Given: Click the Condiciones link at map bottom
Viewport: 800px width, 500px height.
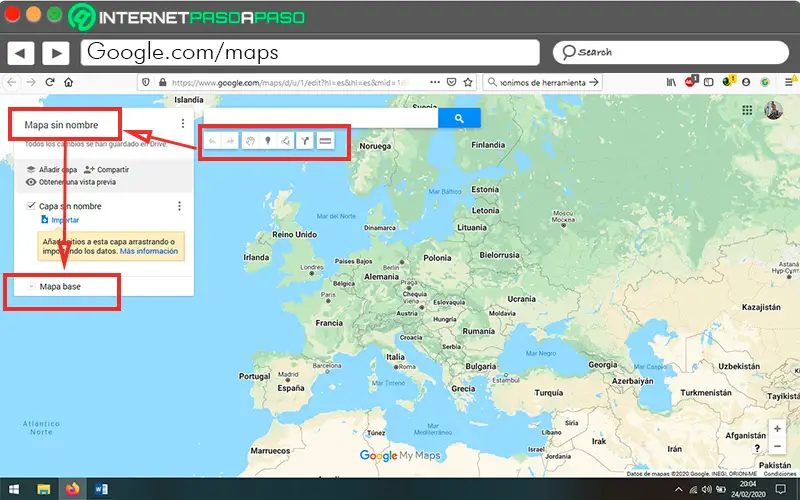Looking at the screenshot, I should (x=780, y=474).
